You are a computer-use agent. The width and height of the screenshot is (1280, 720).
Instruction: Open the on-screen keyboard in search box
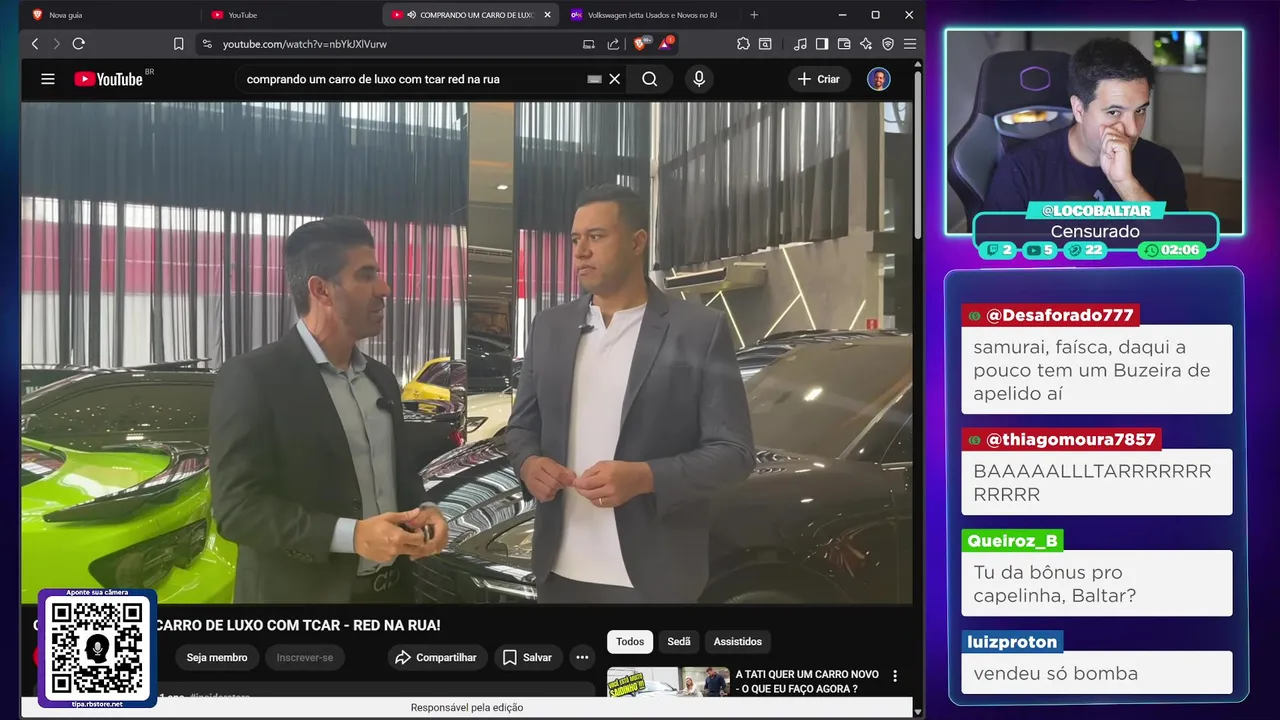tap(594, 79)
